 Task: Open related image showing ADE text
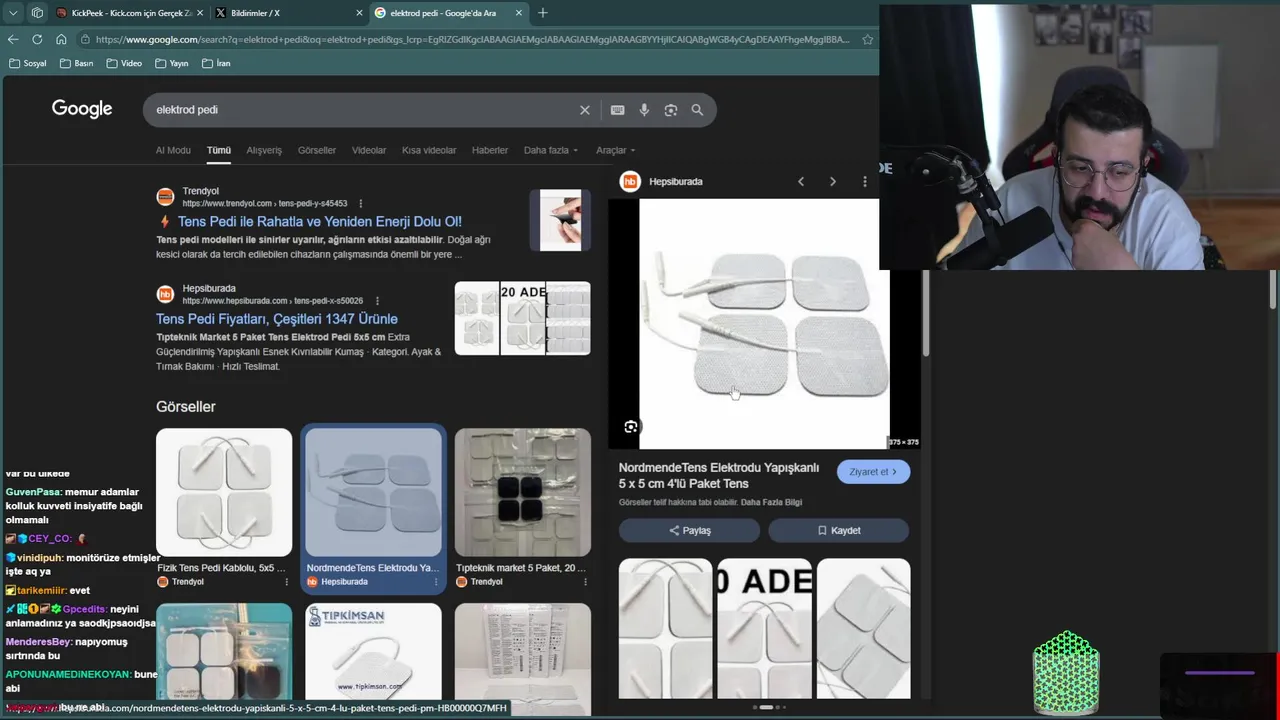point(764,628)
